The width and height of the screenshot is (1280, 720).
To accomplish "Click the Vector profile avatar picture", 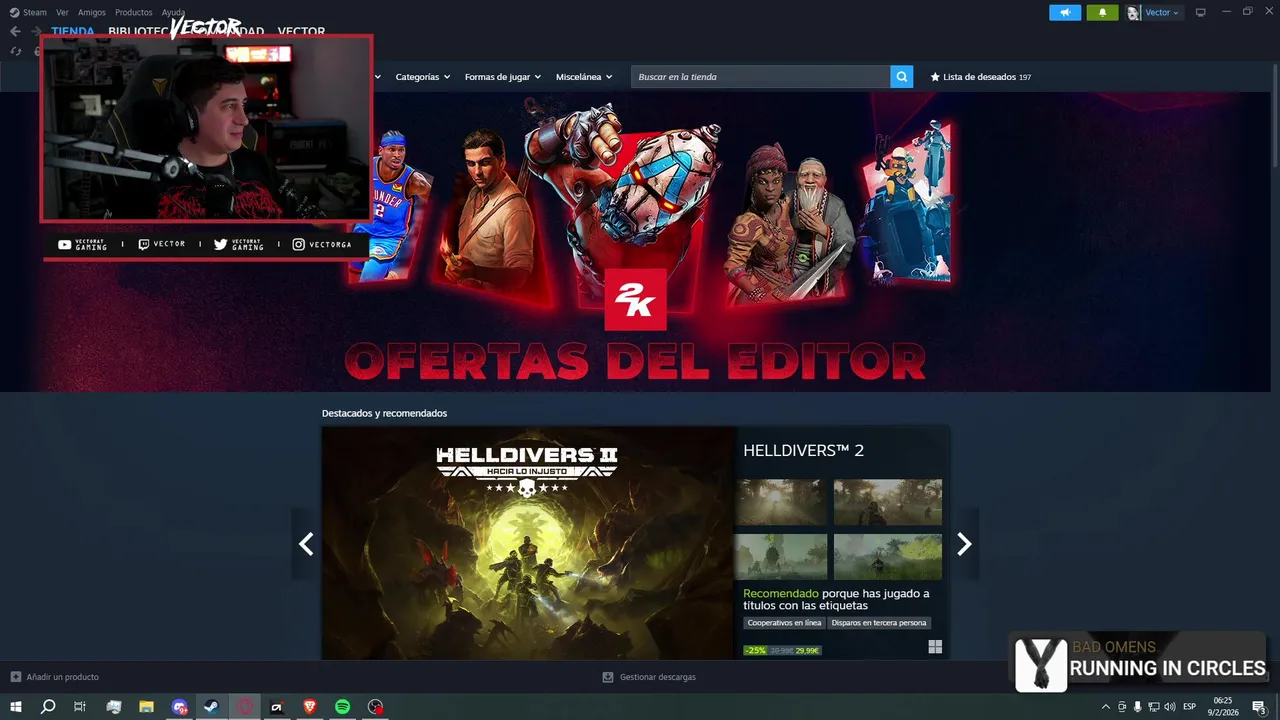I will coord(1133,13).
